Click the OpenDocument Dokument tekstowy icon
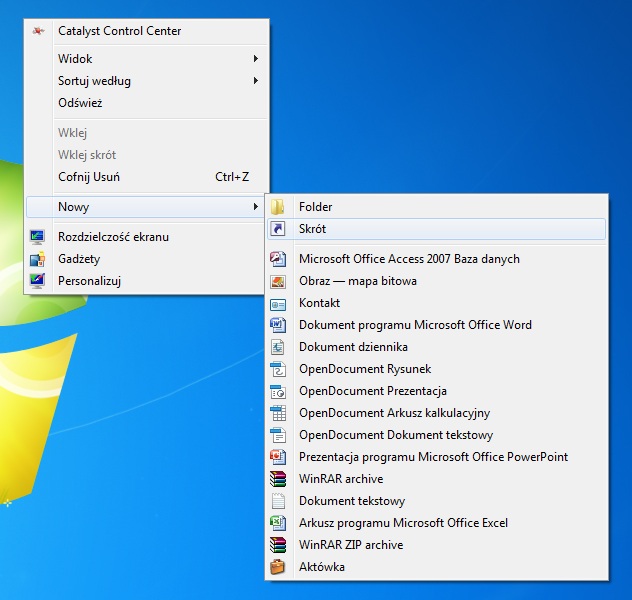The image size is (632, 600). (x=278, y=435)
